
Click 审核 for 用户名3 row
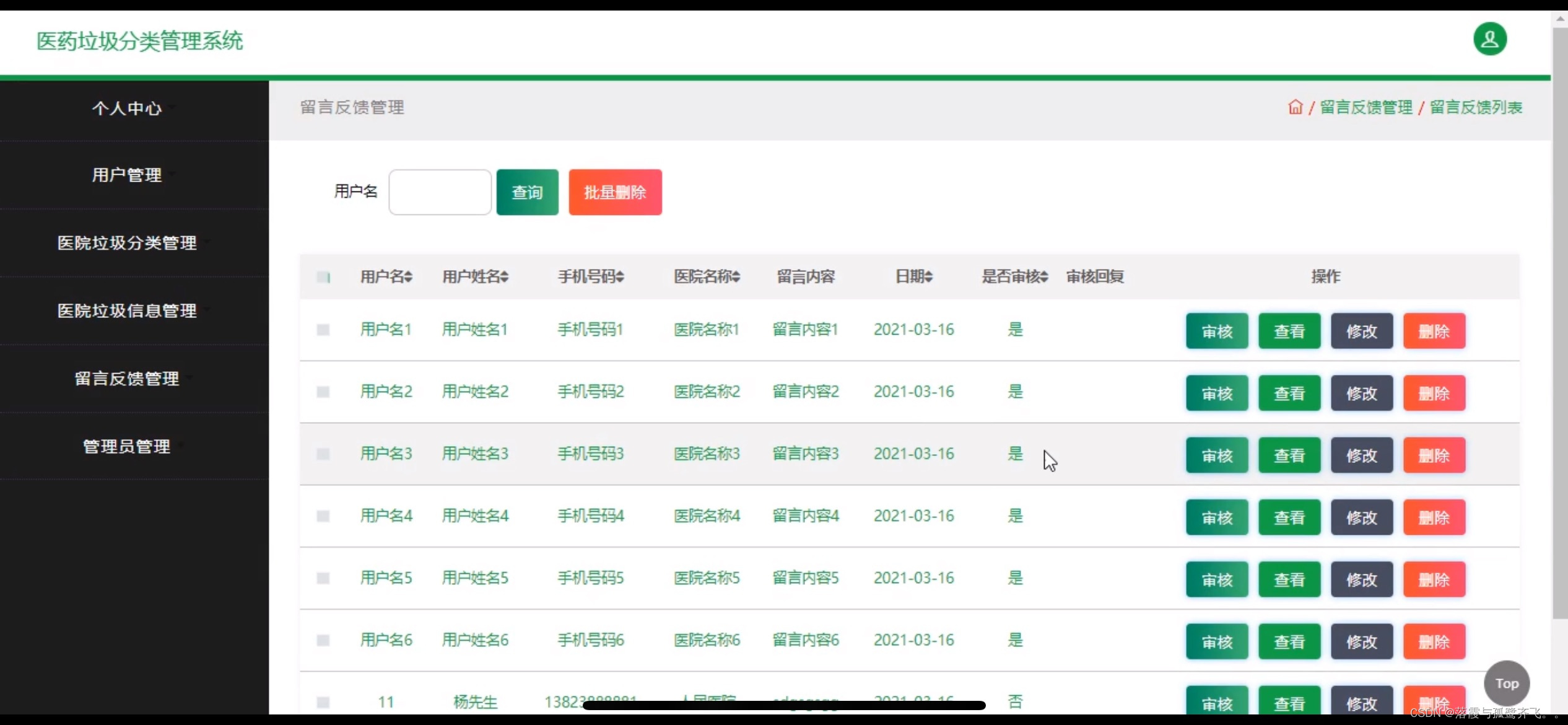(1217, 455)
